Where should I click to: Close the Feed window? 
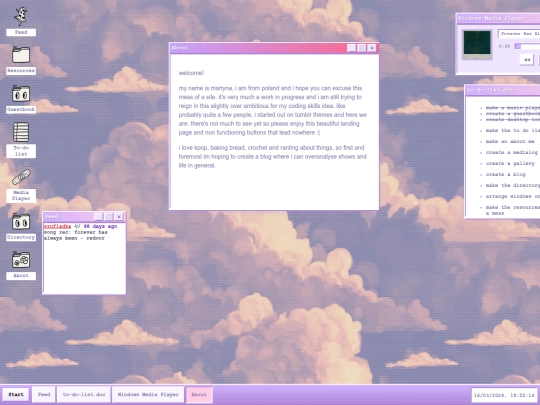(x=119, y=217)
